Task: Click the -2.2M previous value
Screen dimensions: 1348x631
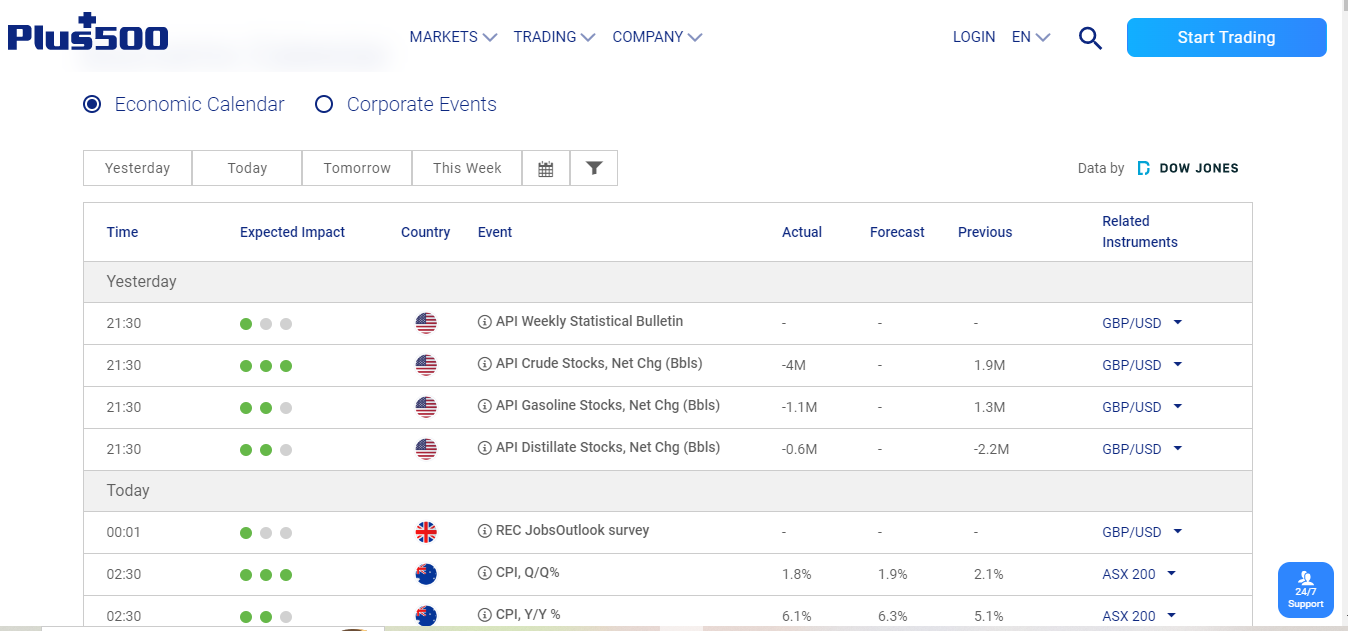Action: pos(991,450)
